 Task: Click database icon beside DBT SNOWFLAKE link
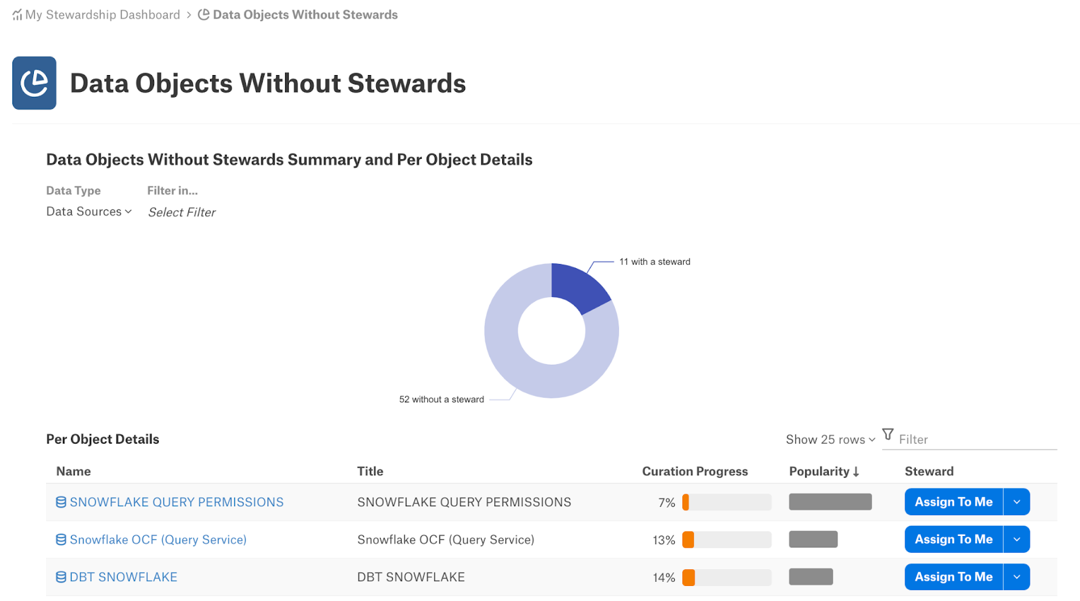[61, 577]
